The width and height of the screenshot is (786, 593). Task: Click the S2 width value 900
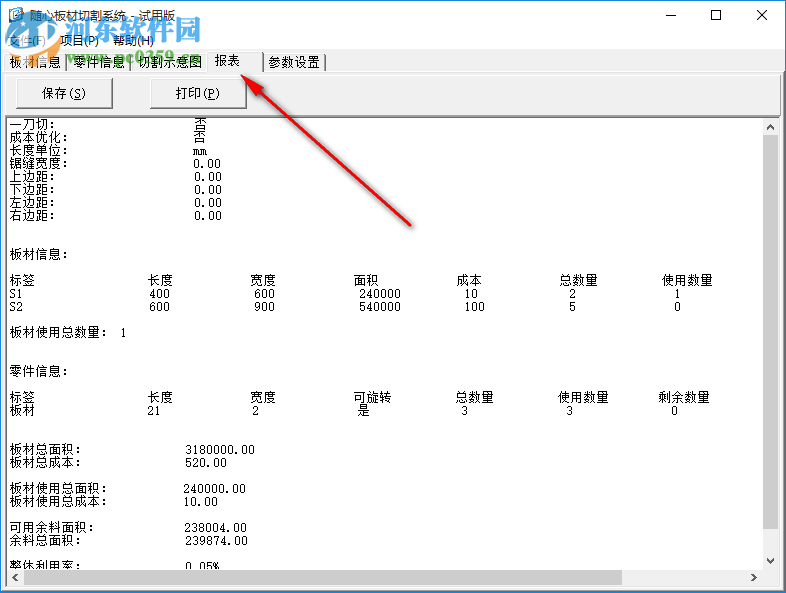(x=264, y=307)
